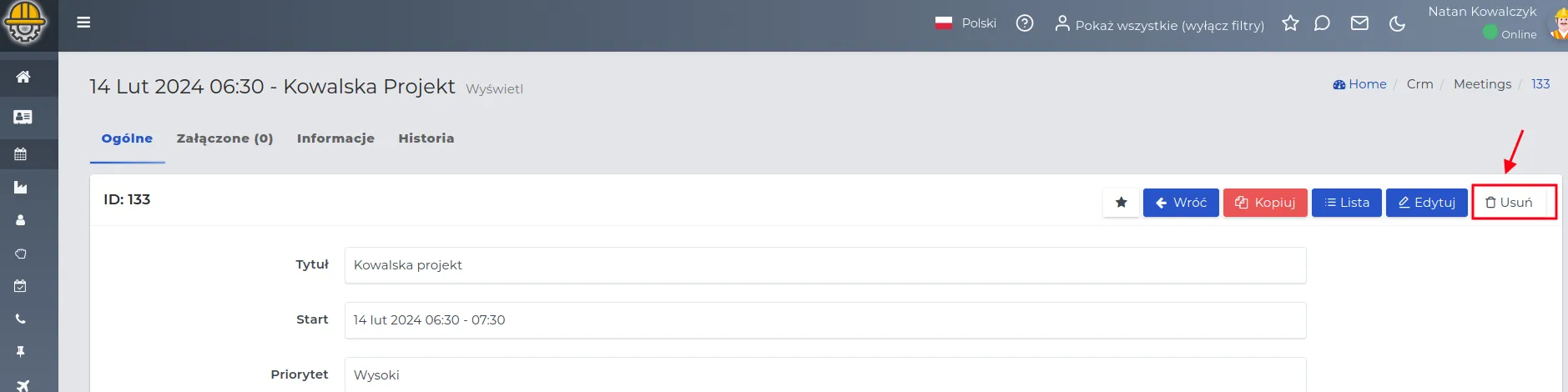This screenshot has width=1568, height=392.
Task: Open the chat bubble icon in header
Action: (1322, 23)
